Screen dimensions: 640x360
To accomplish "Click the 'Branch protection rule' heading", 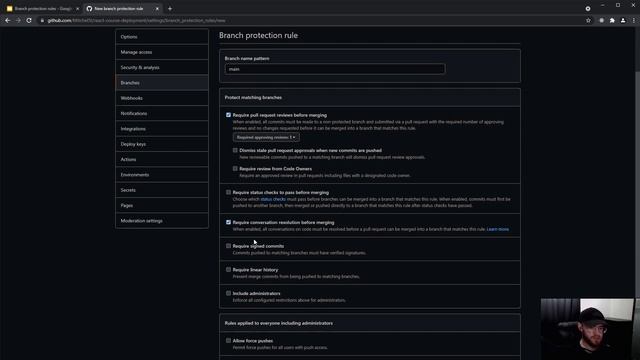I will click(x=258, y=36).
